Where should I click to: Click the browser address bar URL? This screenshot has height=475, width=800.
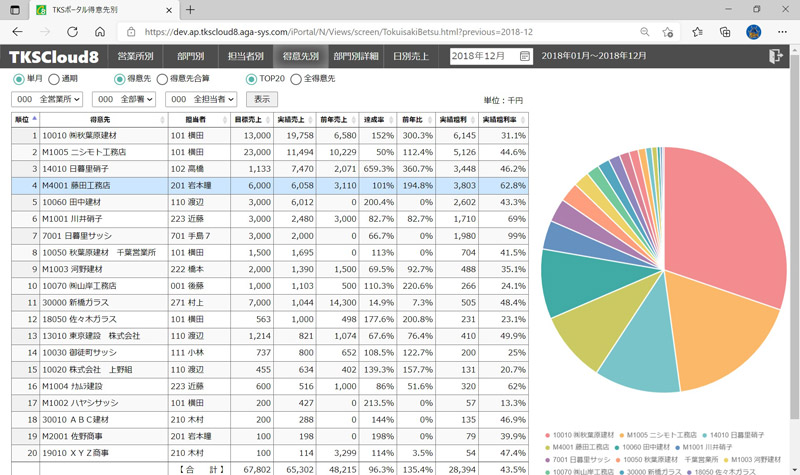point(339,32)
